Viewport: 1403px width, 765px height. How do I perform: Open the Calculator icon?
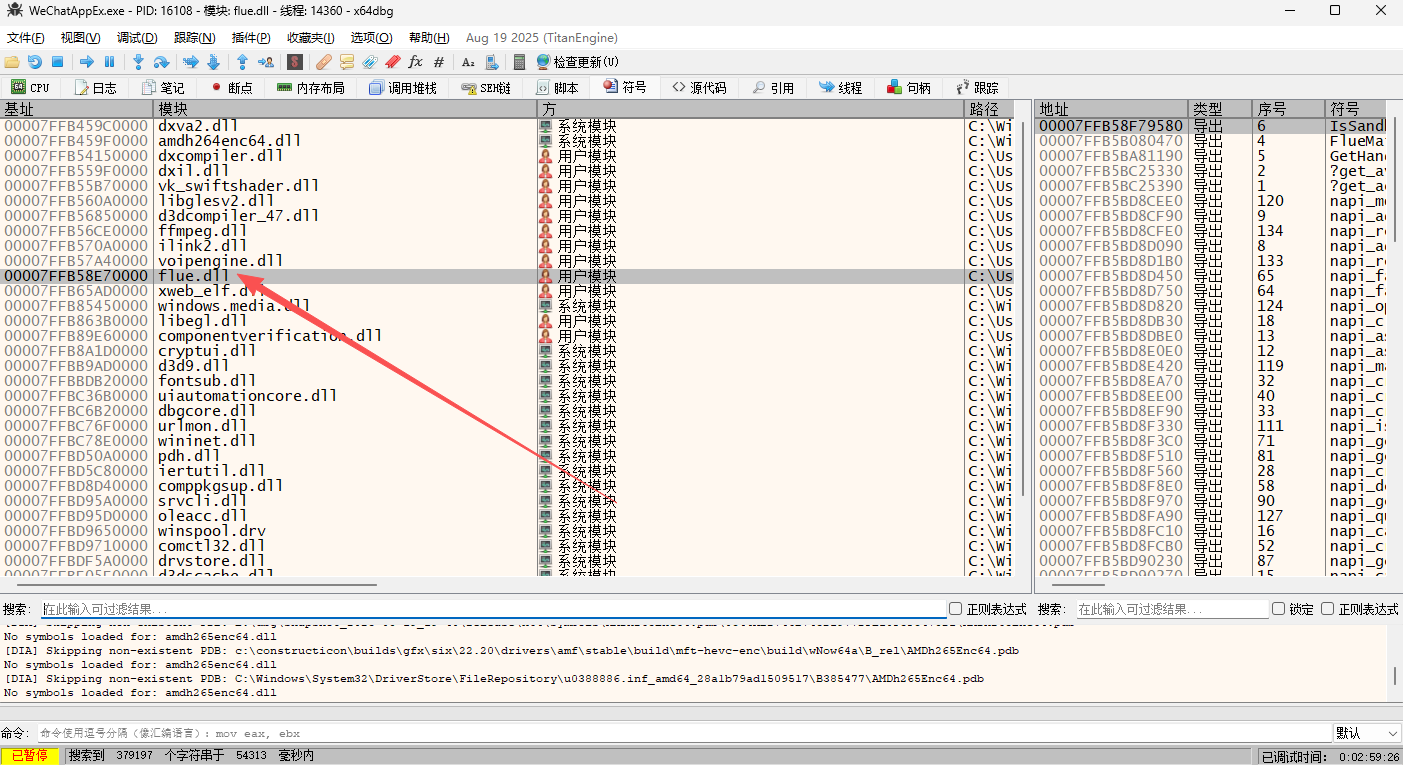coord(520,62)
